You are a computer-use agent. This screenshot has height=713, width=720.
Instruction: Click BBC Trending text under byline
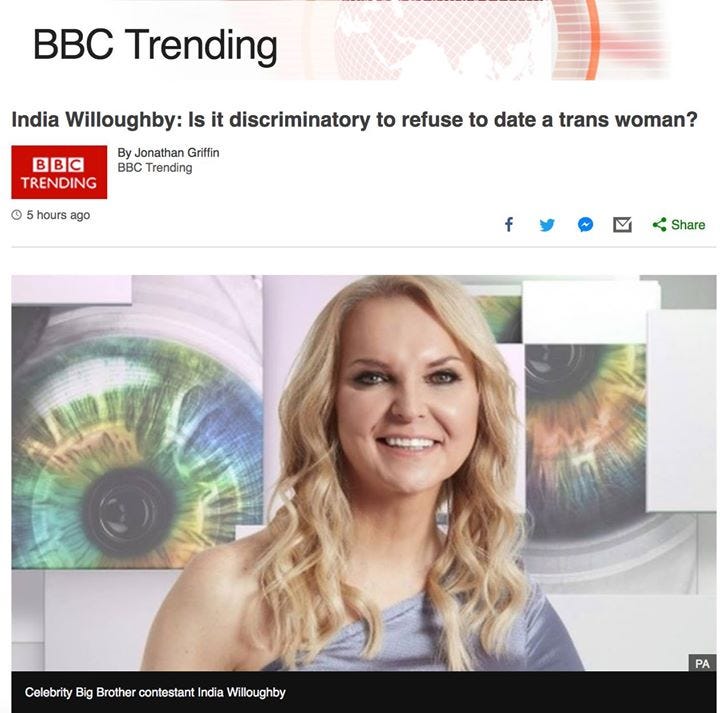coord(155,168)
